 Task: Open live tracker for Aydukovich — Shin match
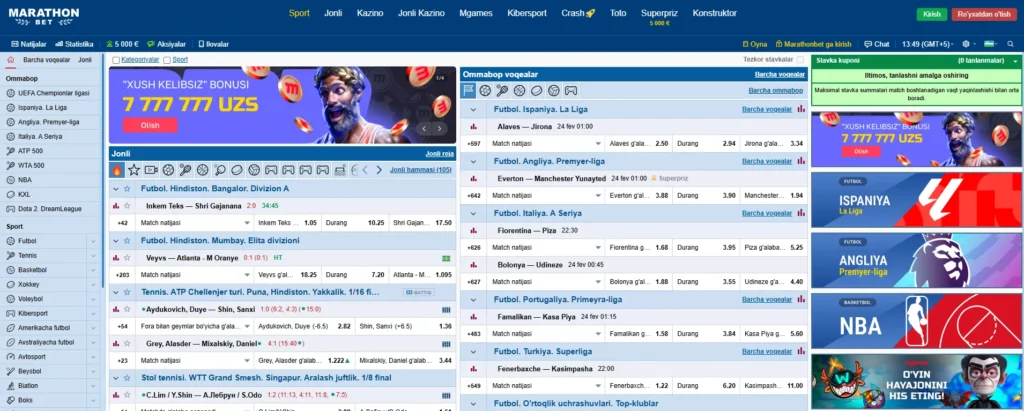click(446, 309)
